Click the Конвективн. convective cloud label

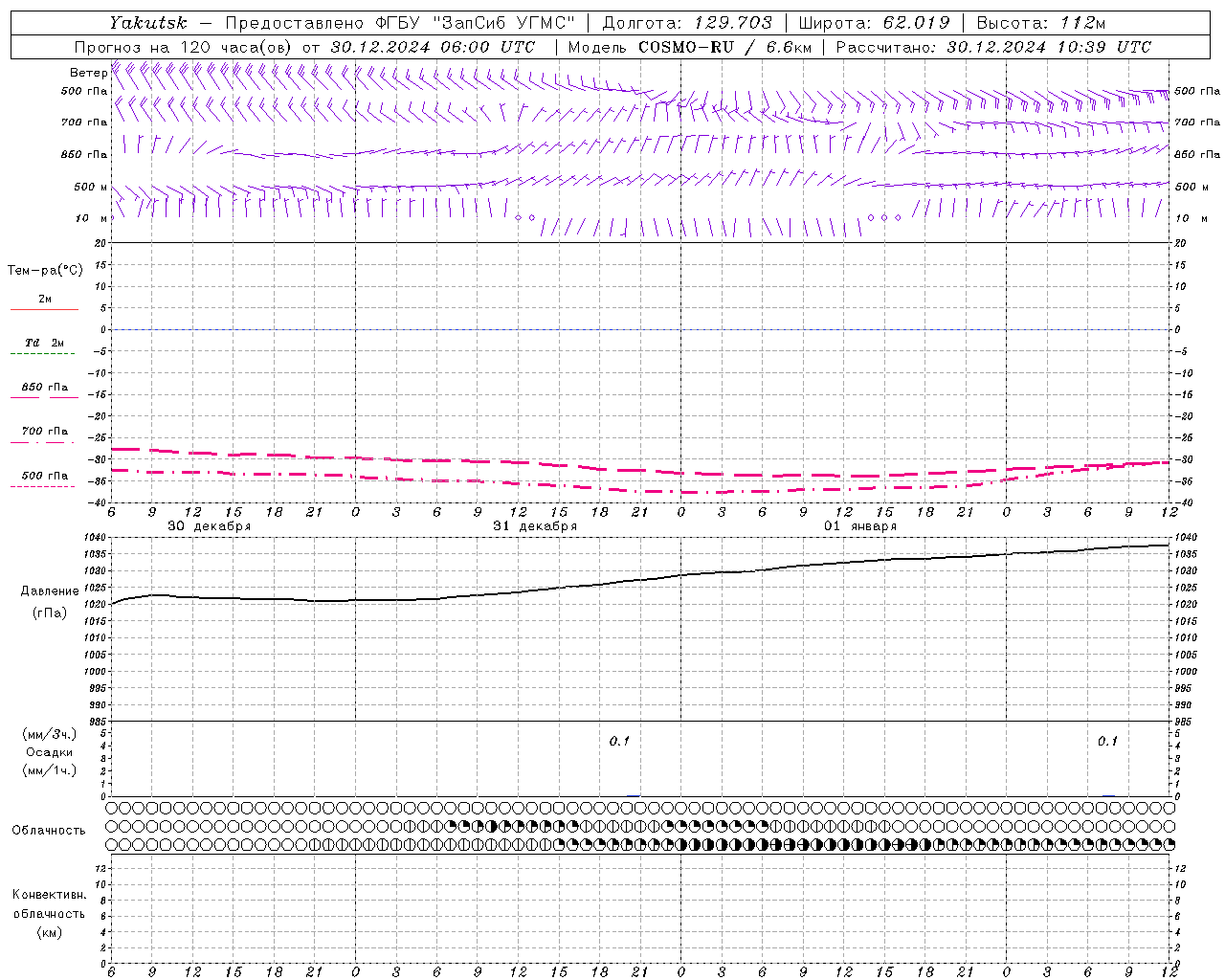tap(49, 895)
